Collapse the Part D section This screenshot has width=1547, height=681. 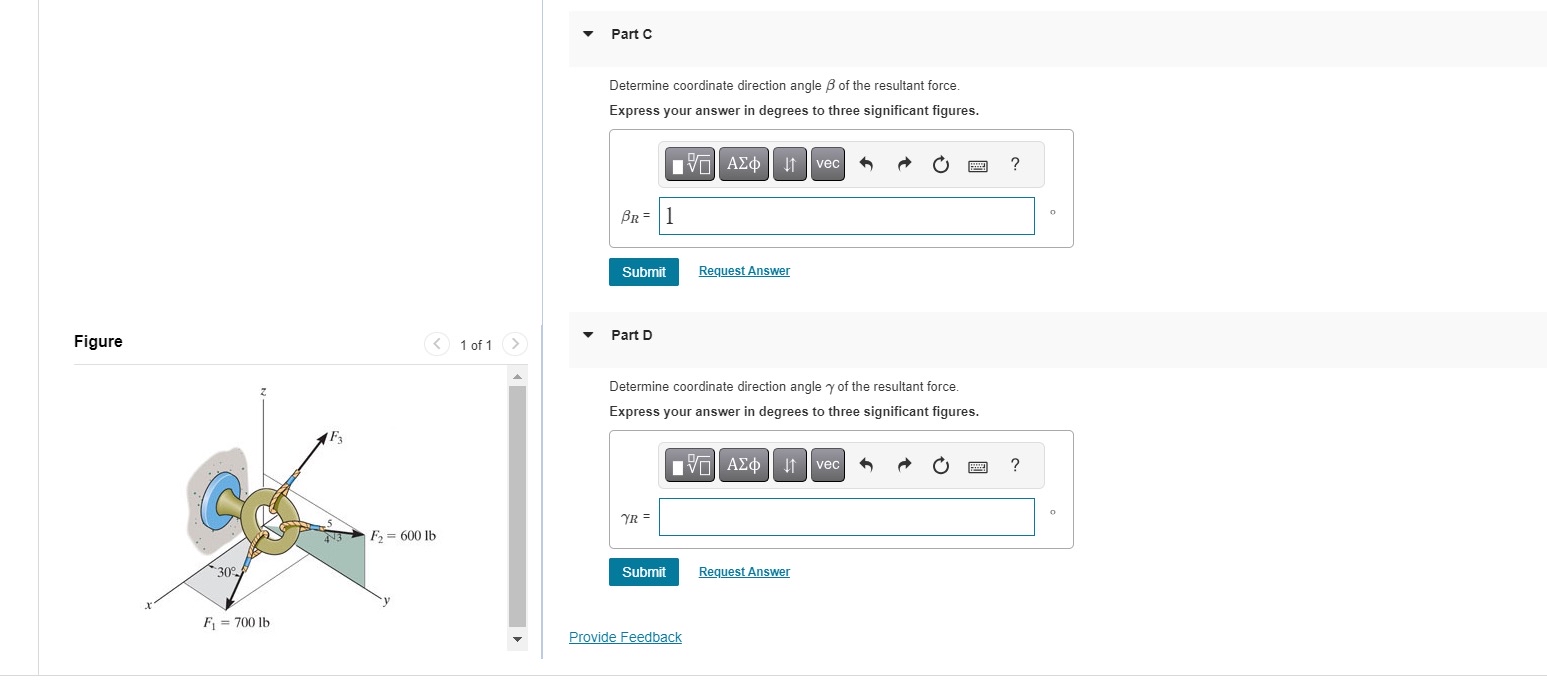[x=588, y=336]
